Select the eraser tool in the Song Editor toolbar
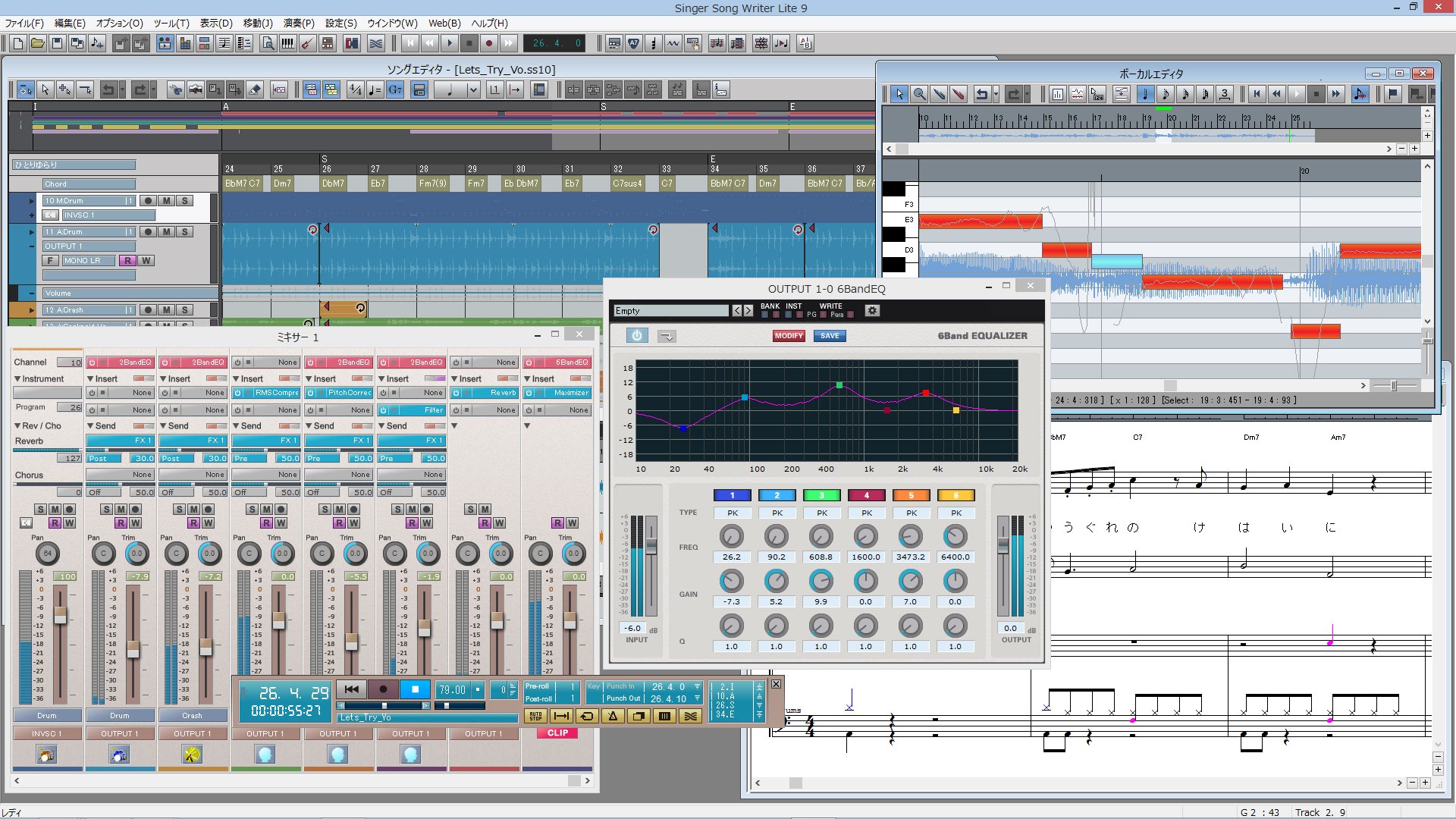Image resolution: width=1456 pixels, height=819 pixels. [254, 89]
